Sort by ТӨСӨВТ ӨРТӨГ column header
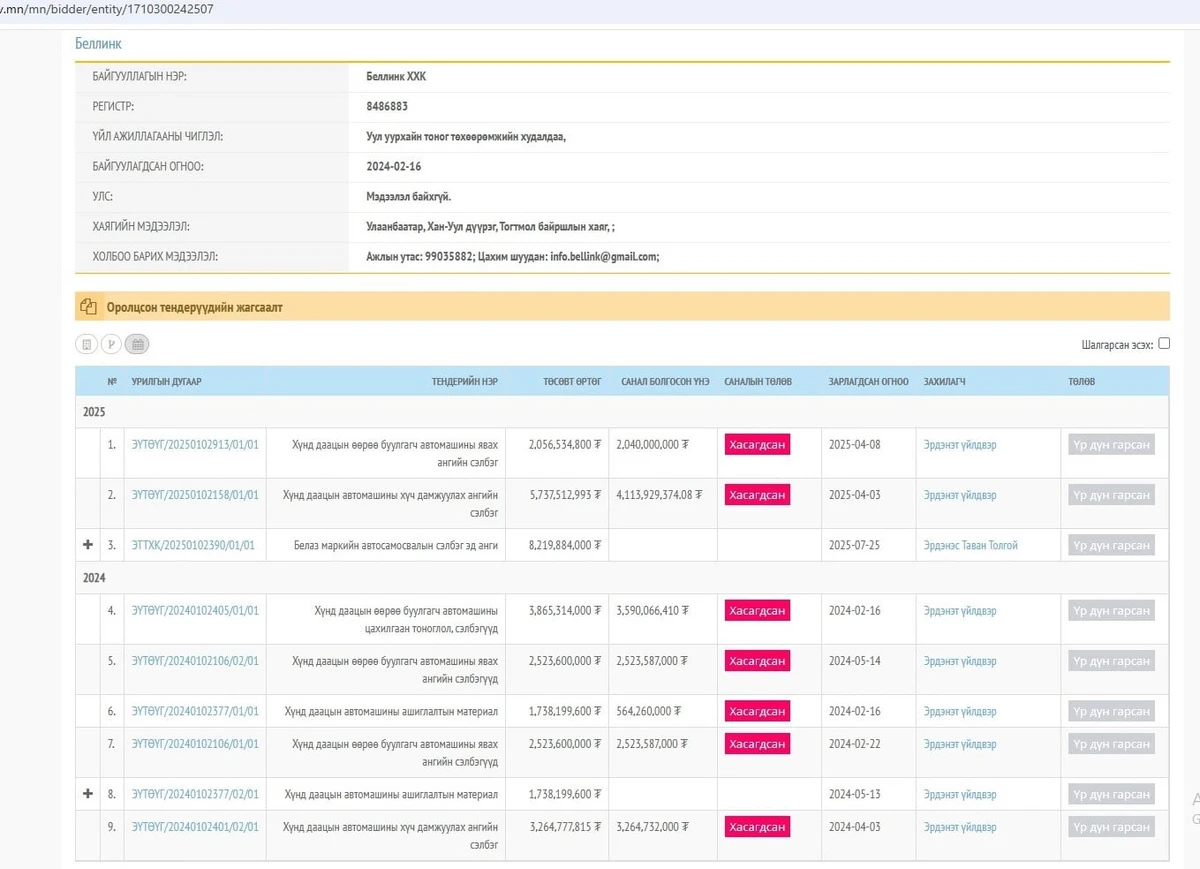Screen dimensions: 1200x869 (x=572, y=381)
